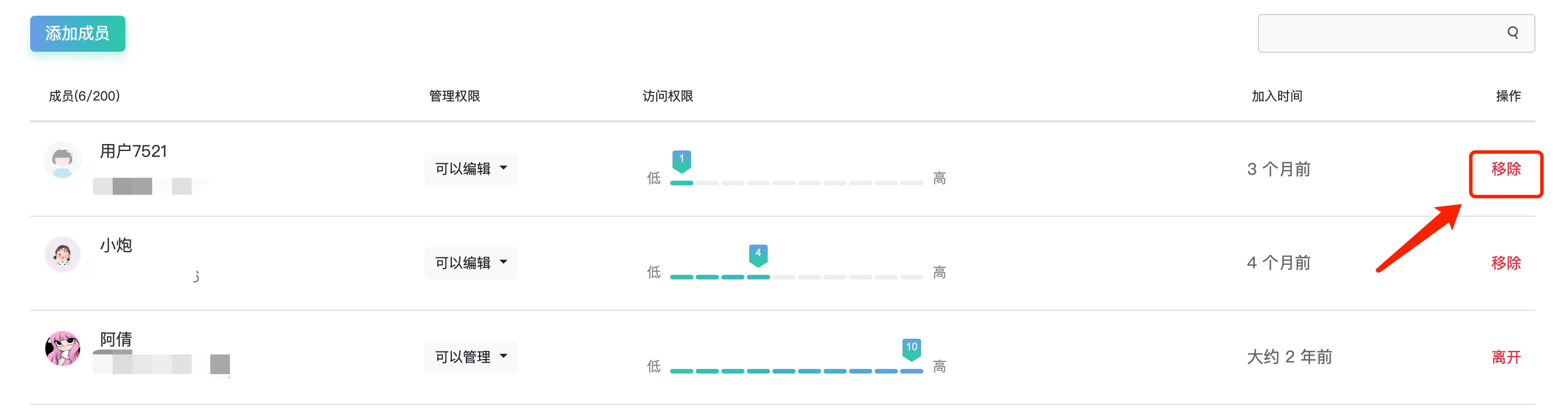Click 离开 in 阿倩's row

point(1505,357)
